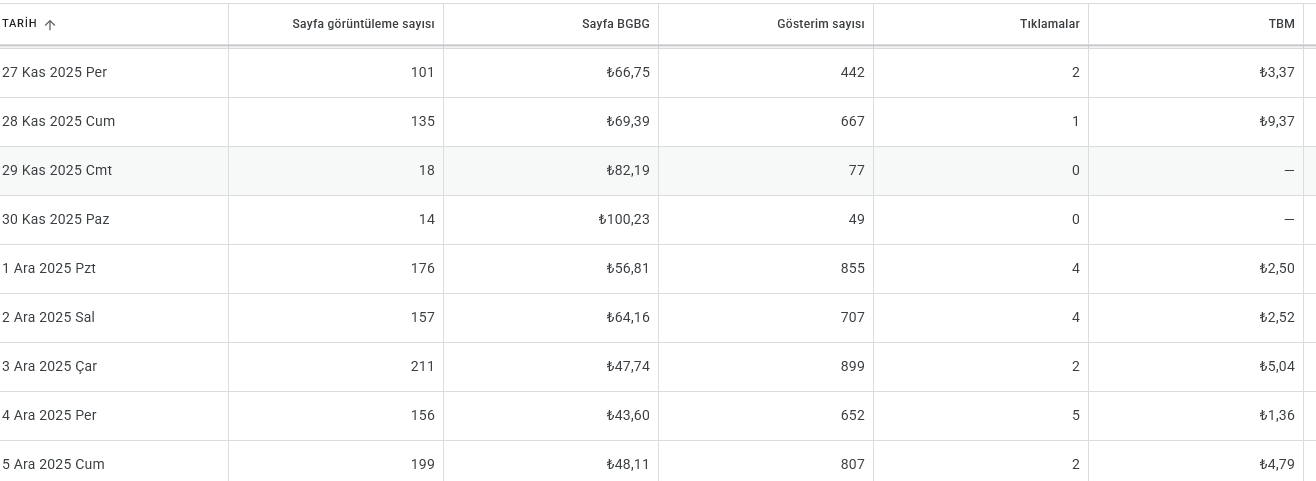Image resolution: width=1316 pixels, height=481 pixels.
Task: Select the 28 Kas 2025 Cum row
Action: tap(652, 122)
